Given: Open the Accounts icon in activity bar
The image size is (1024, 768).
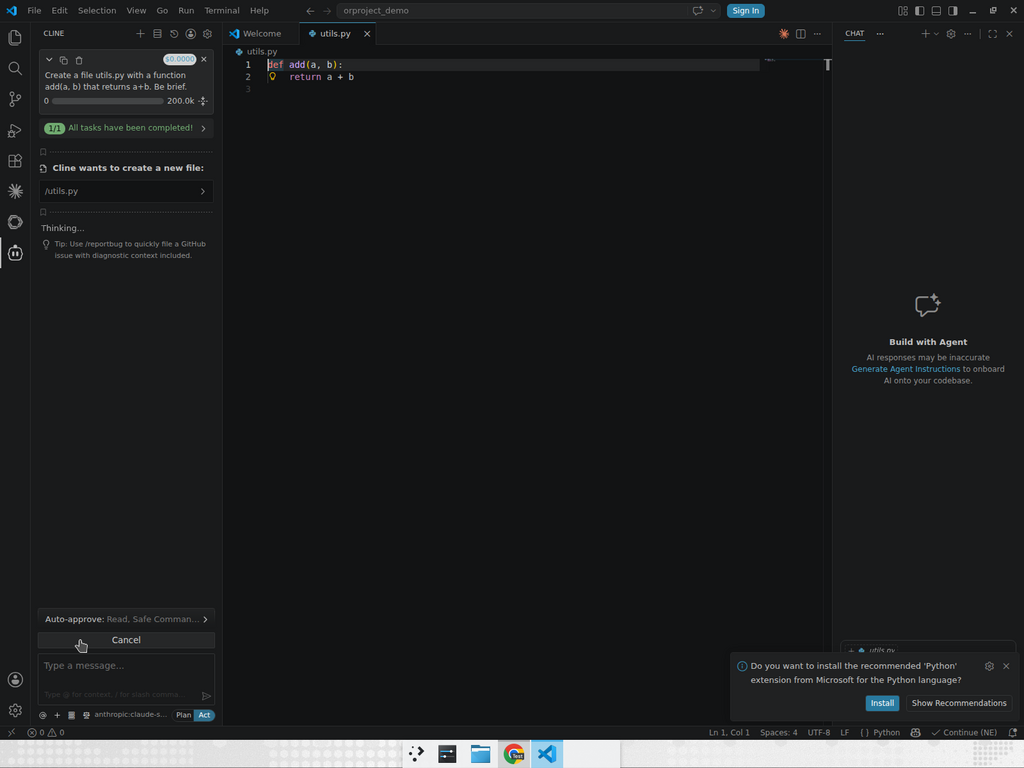Looking at the screenshot, I should coord(15,680).
